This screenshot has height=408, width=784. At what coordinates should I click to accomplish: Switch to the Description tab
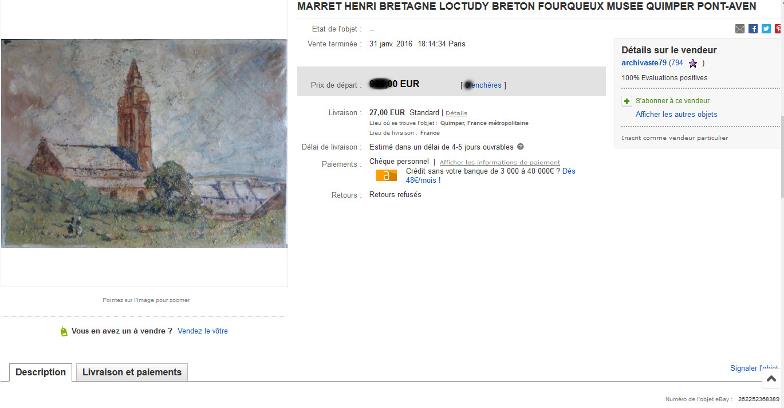(40, 372)
